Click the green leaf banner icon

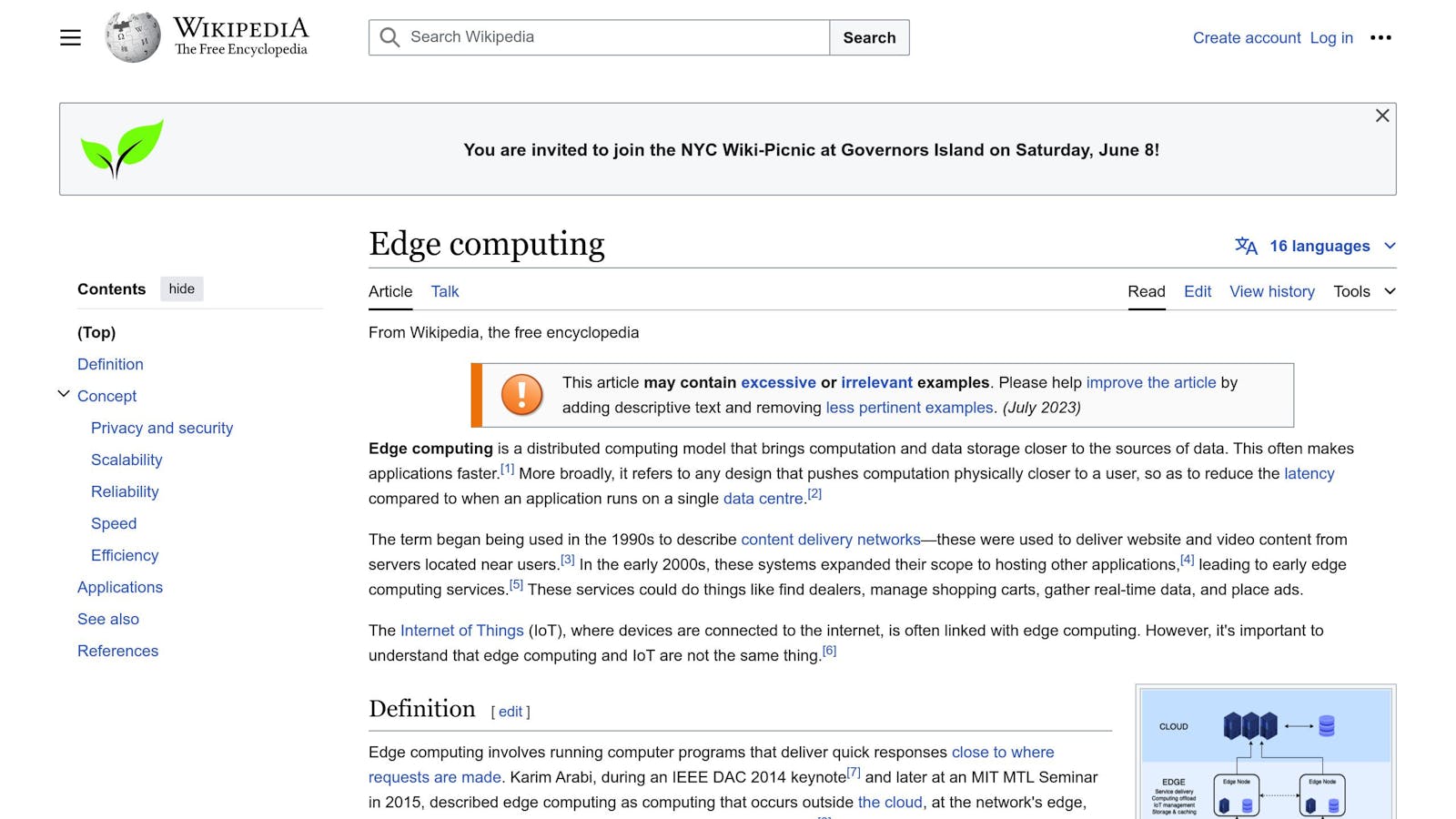tap(122, 148)
